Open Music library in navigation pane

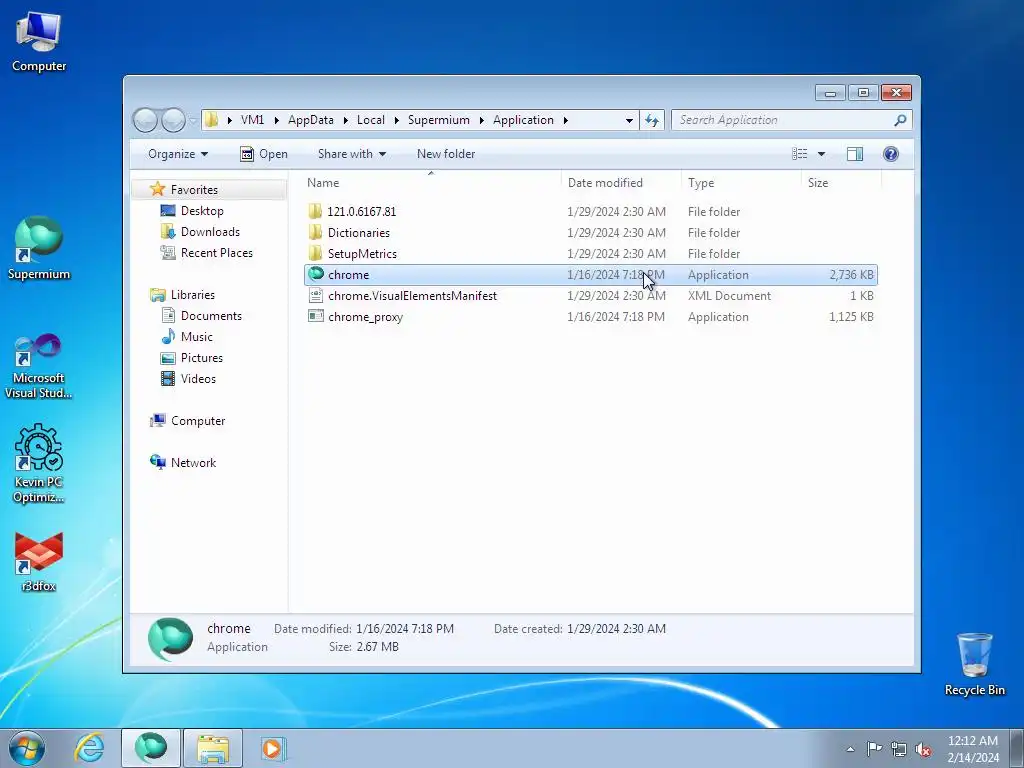(197, 336)
